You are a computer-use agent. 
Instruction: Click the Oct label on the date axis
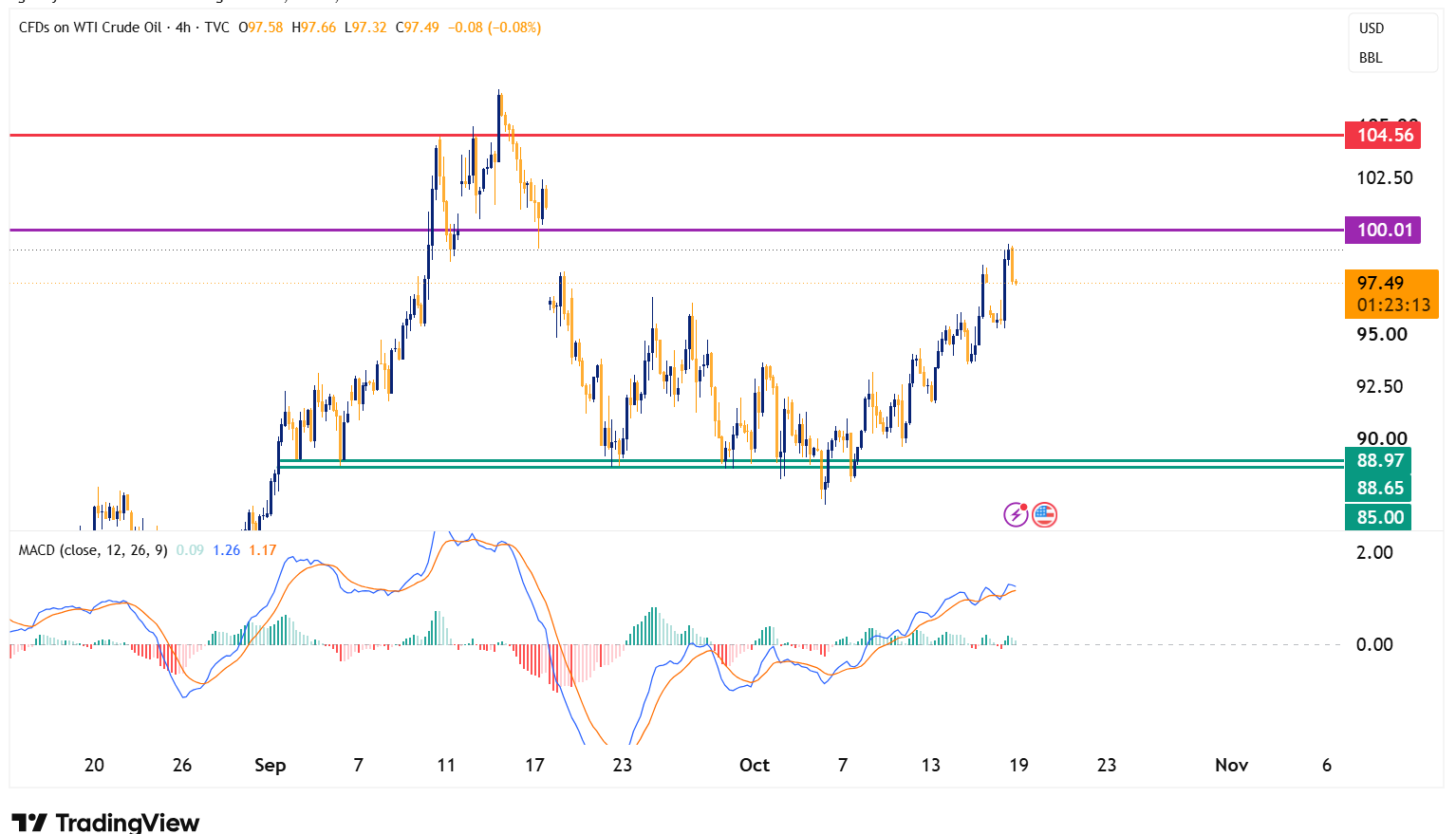pyautogui.click(x=755, y=765)
